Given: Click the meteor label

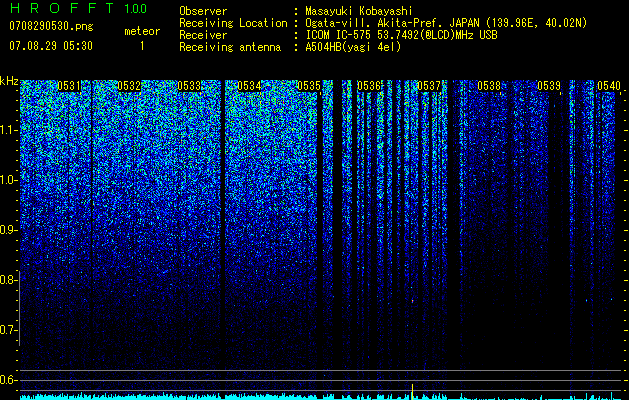Looking at the screenshot, I should [x=142, y=31].
